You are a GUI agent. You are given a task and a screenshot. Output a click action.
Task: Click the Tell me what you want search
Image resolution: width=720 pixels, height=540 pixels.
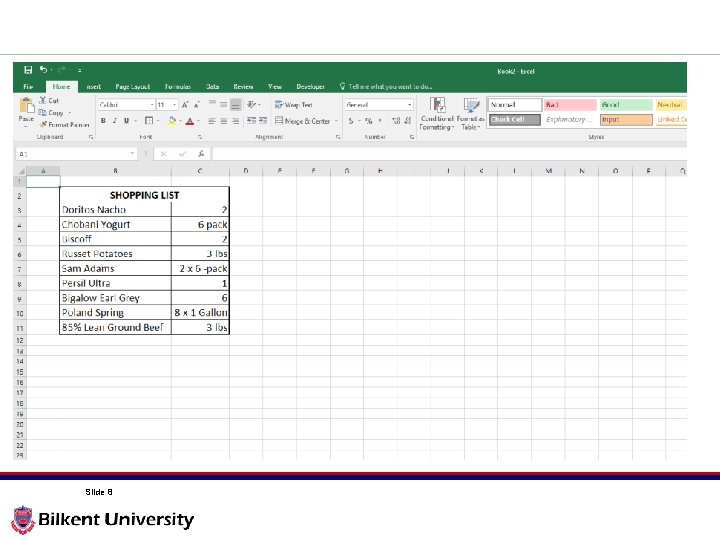pyautogui.click(x=386, y=86)
